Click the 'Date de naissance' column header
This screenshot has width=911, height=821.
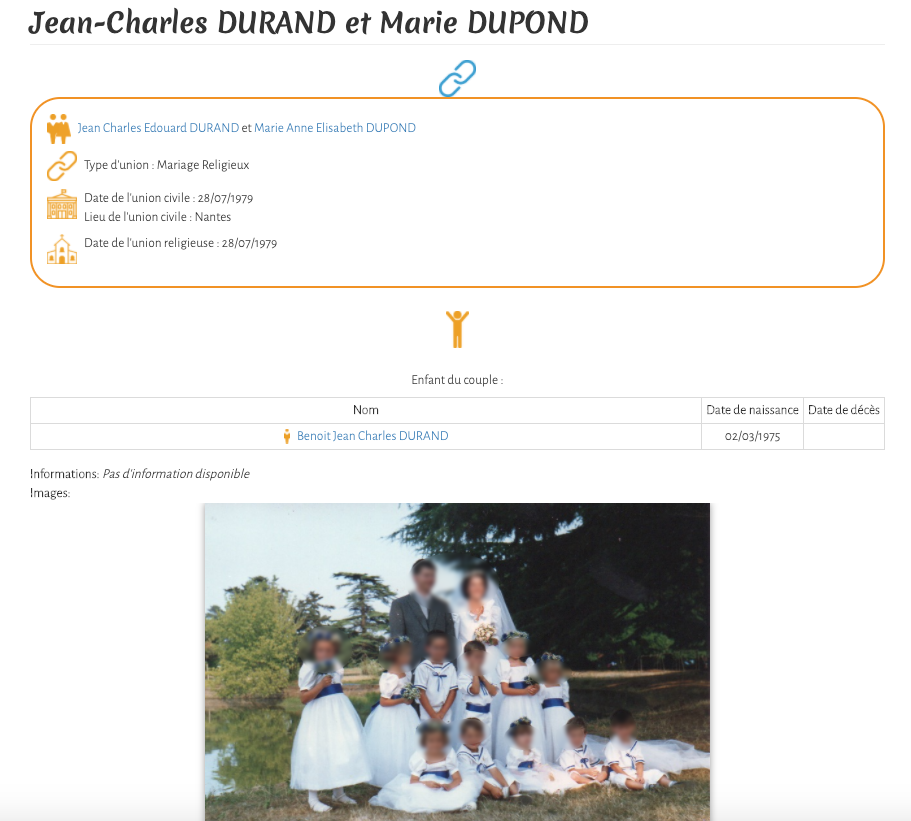(x=752, y=410)
